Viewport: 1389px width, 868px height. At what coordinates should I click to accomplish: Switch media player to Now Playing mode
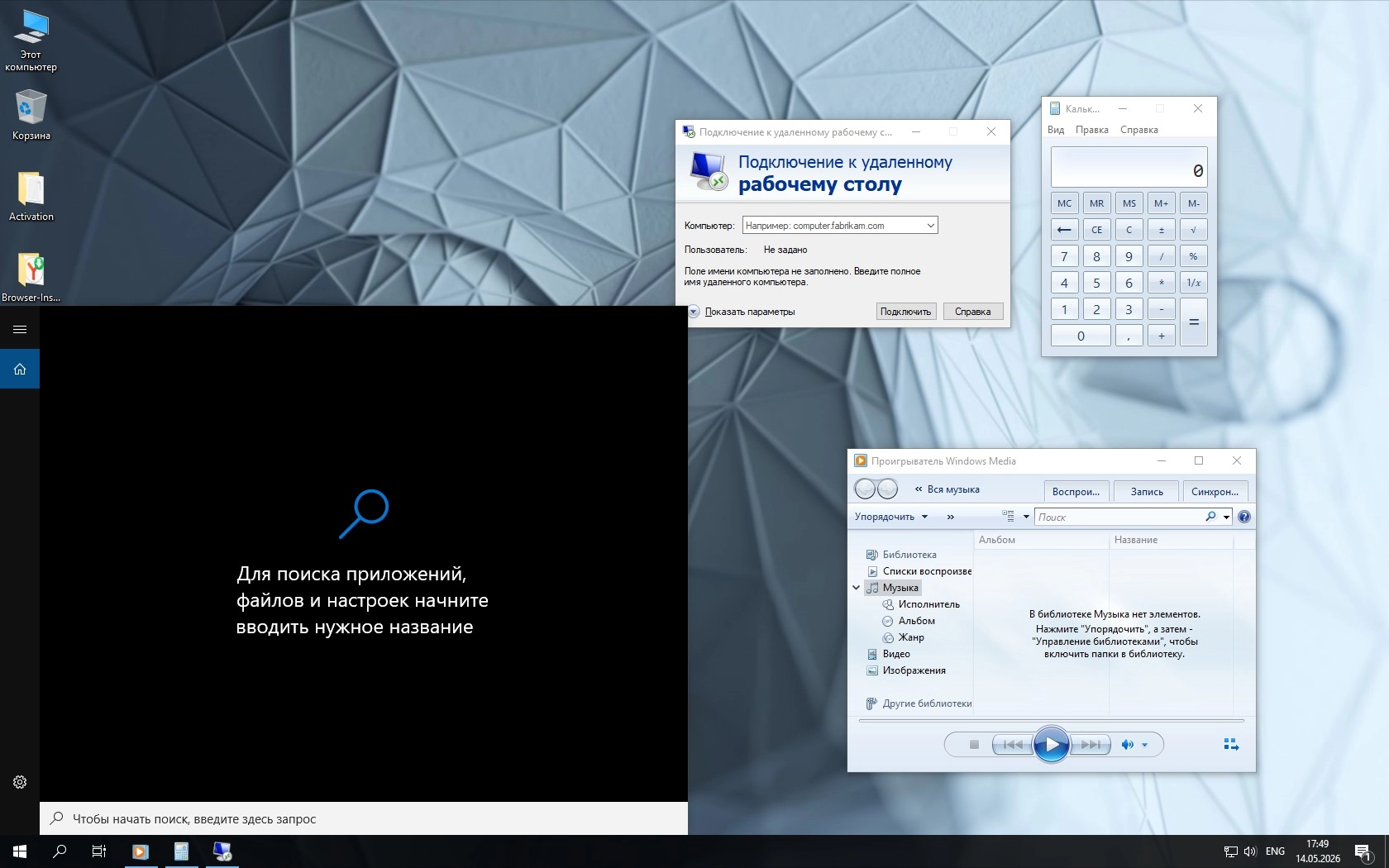1231,745
